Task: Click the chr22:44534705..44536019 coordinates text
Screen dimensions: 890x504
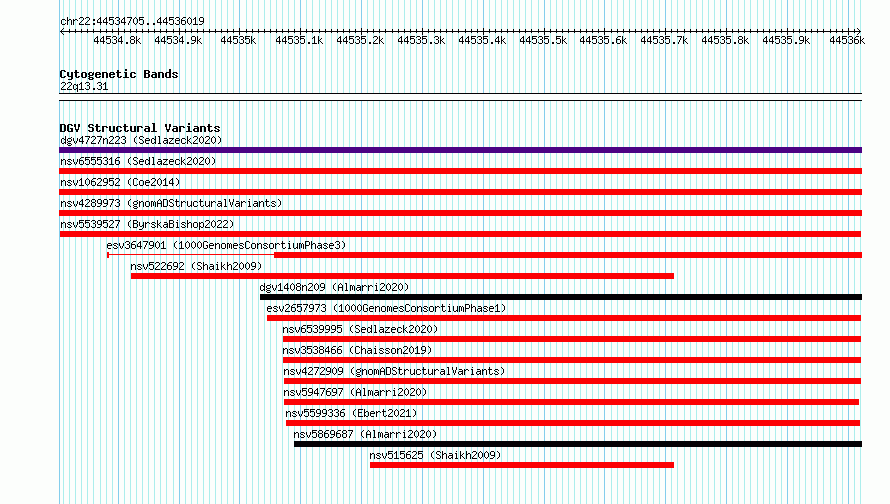Action: [132, 21]
